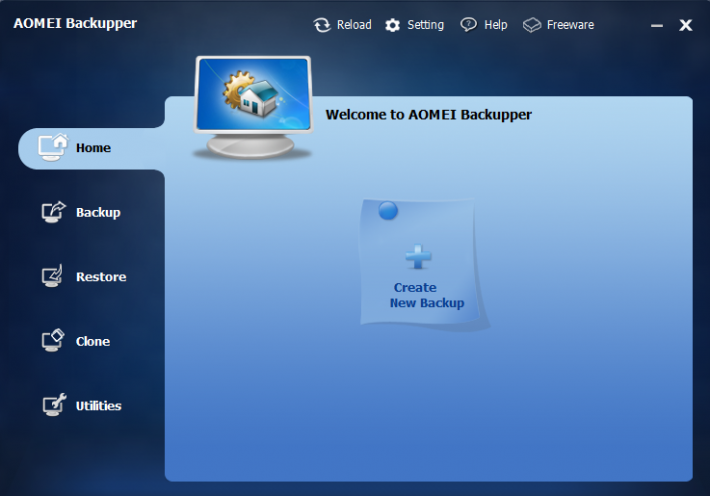Screen dimensions: 710x496
Task: Click the Freeware label
Action: click(570, 24)
